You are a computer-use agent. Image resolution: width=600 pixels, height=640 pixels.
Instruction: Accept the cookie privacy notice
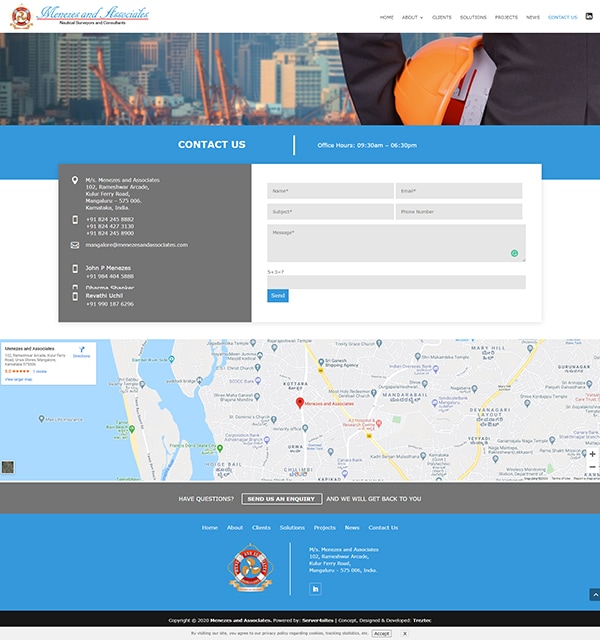point(382,633)
